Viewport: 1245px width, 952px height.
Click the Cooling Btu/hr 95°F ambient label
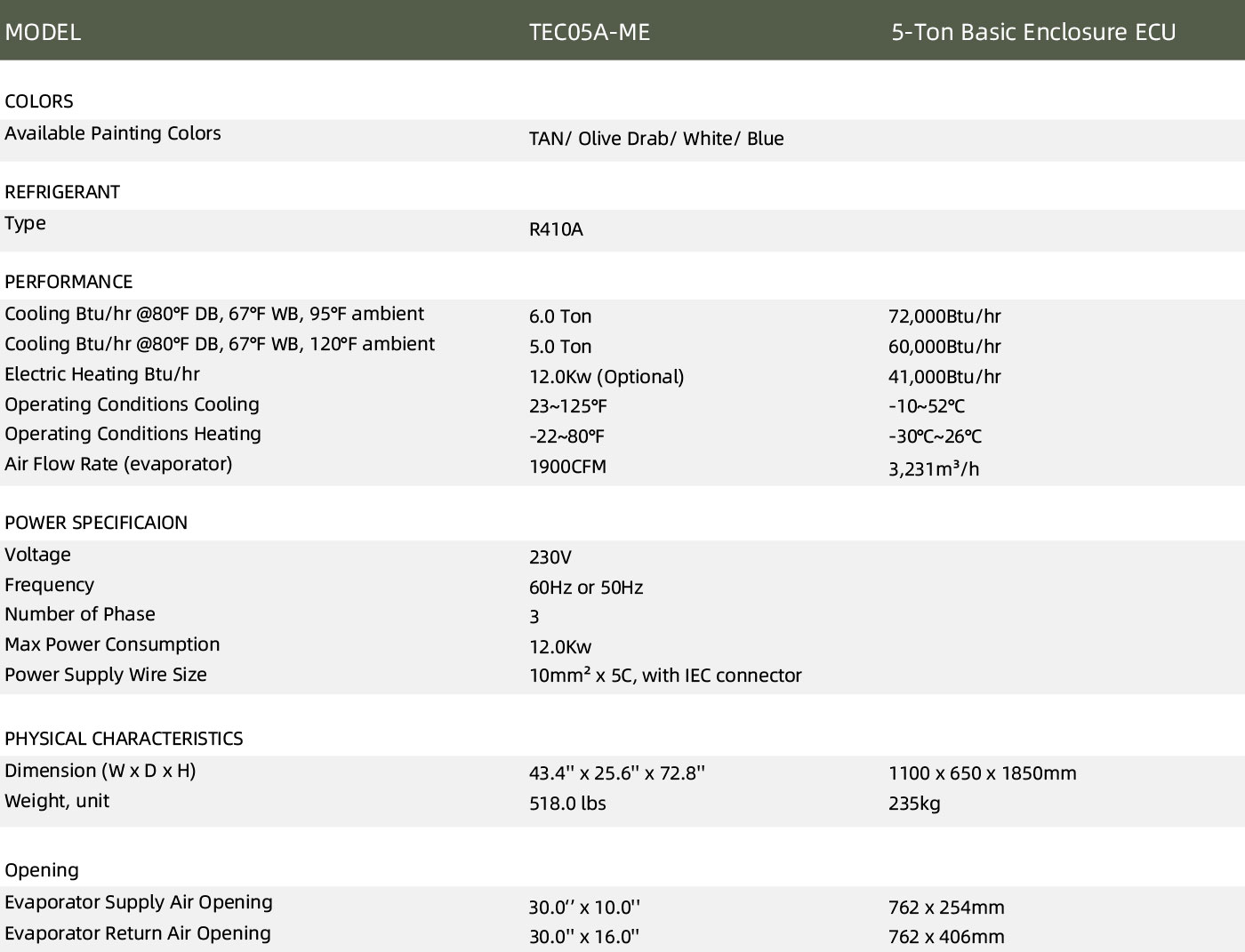pyautogui.click(x=214, y=314)
